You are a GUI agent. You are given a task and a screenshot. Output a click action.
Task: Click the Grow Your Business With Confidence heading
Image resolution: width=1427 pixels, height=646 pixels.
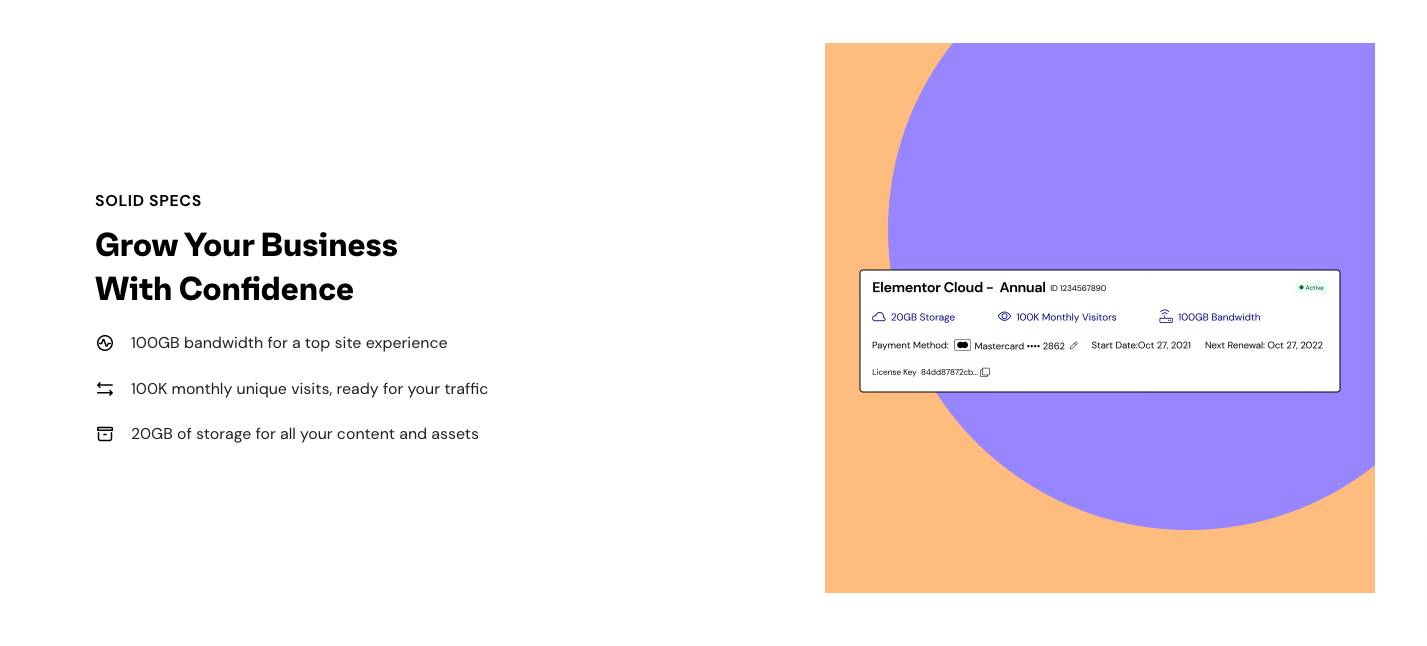click(x=246, y=267)
